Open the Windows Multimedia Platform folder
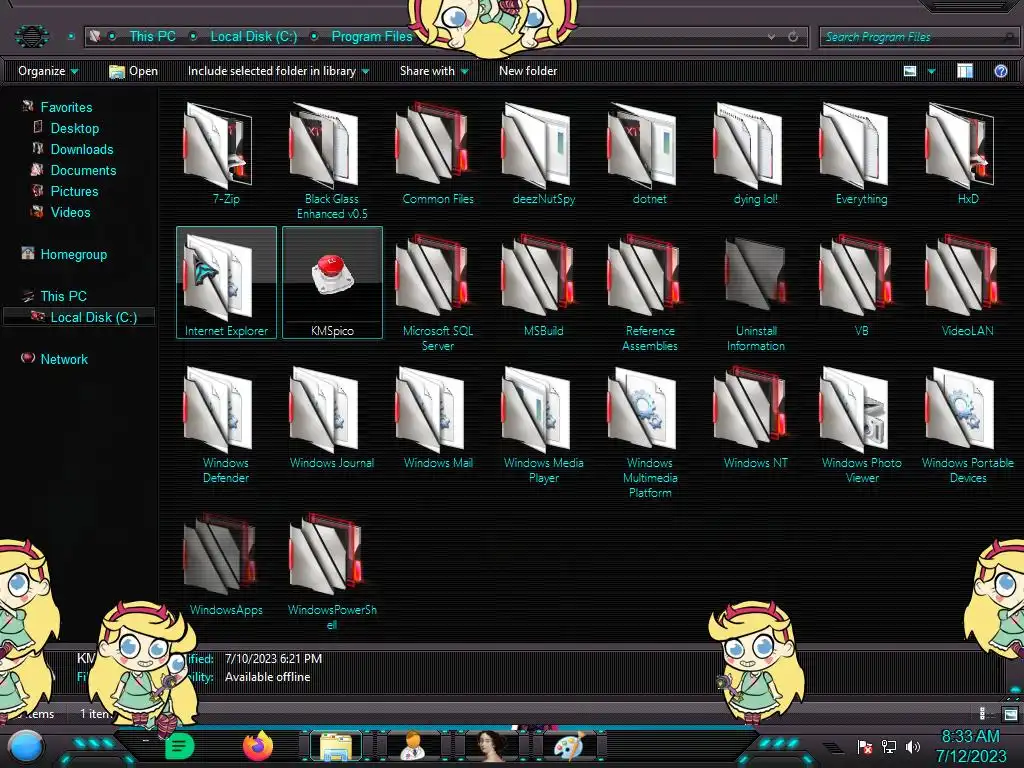This screenshot has width=1024, height=768. [649, 432]
